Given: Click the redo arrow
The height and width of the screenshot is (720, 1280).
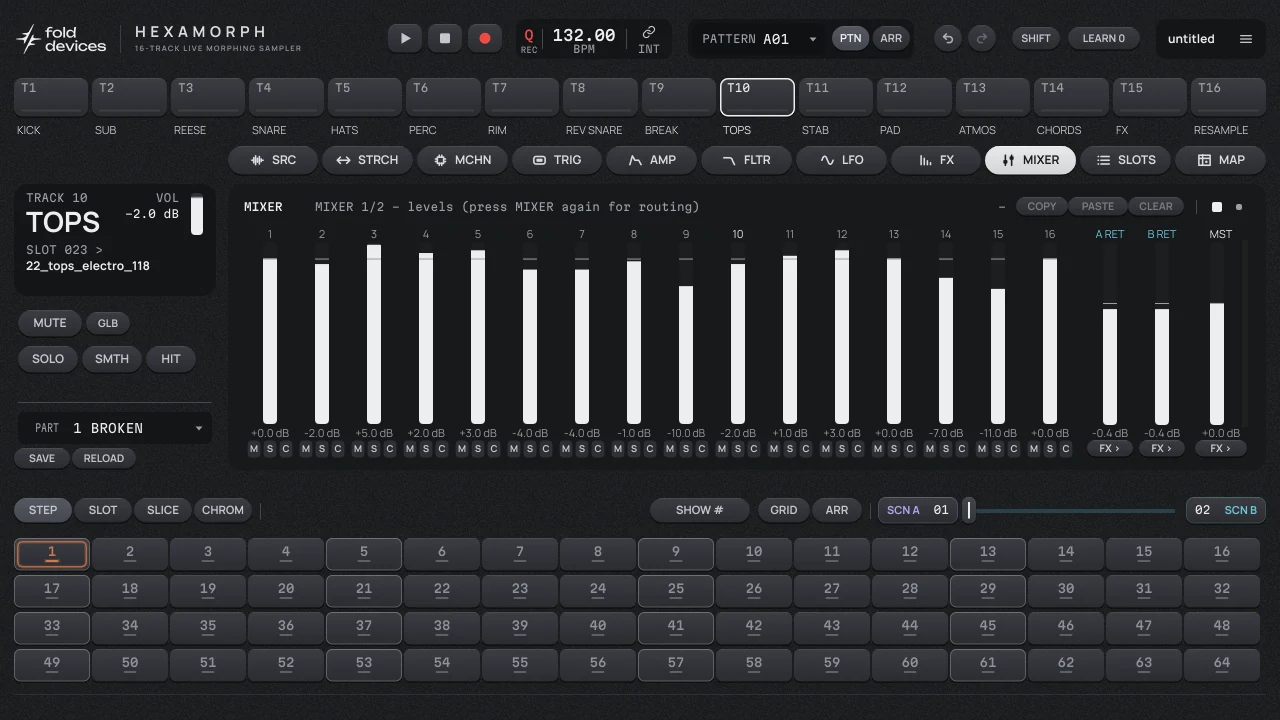Looking at the screenshot, I should [x=982, y=38].
